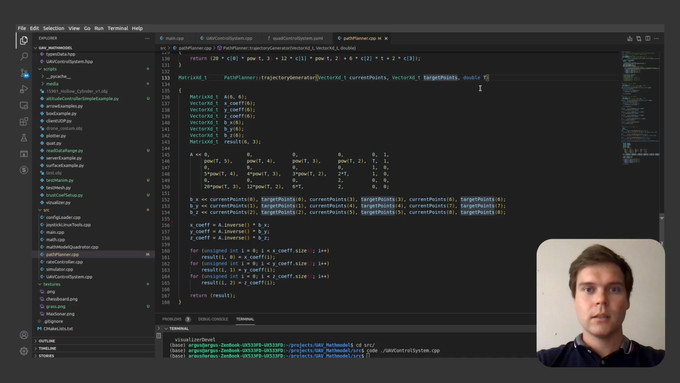Click the CMakeLists.txt file icon
The width and height of the screenshot is (680, 383).
pyautogui.click(x=39, y=329)
